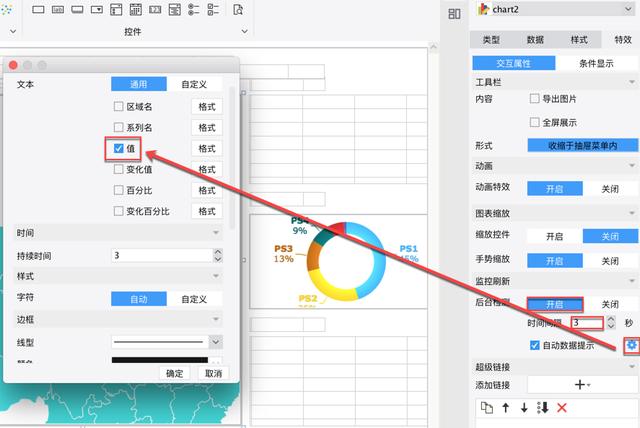Open 格式 button for 值 row
This screenshot has width=640, height=428.
coord(207,148)
